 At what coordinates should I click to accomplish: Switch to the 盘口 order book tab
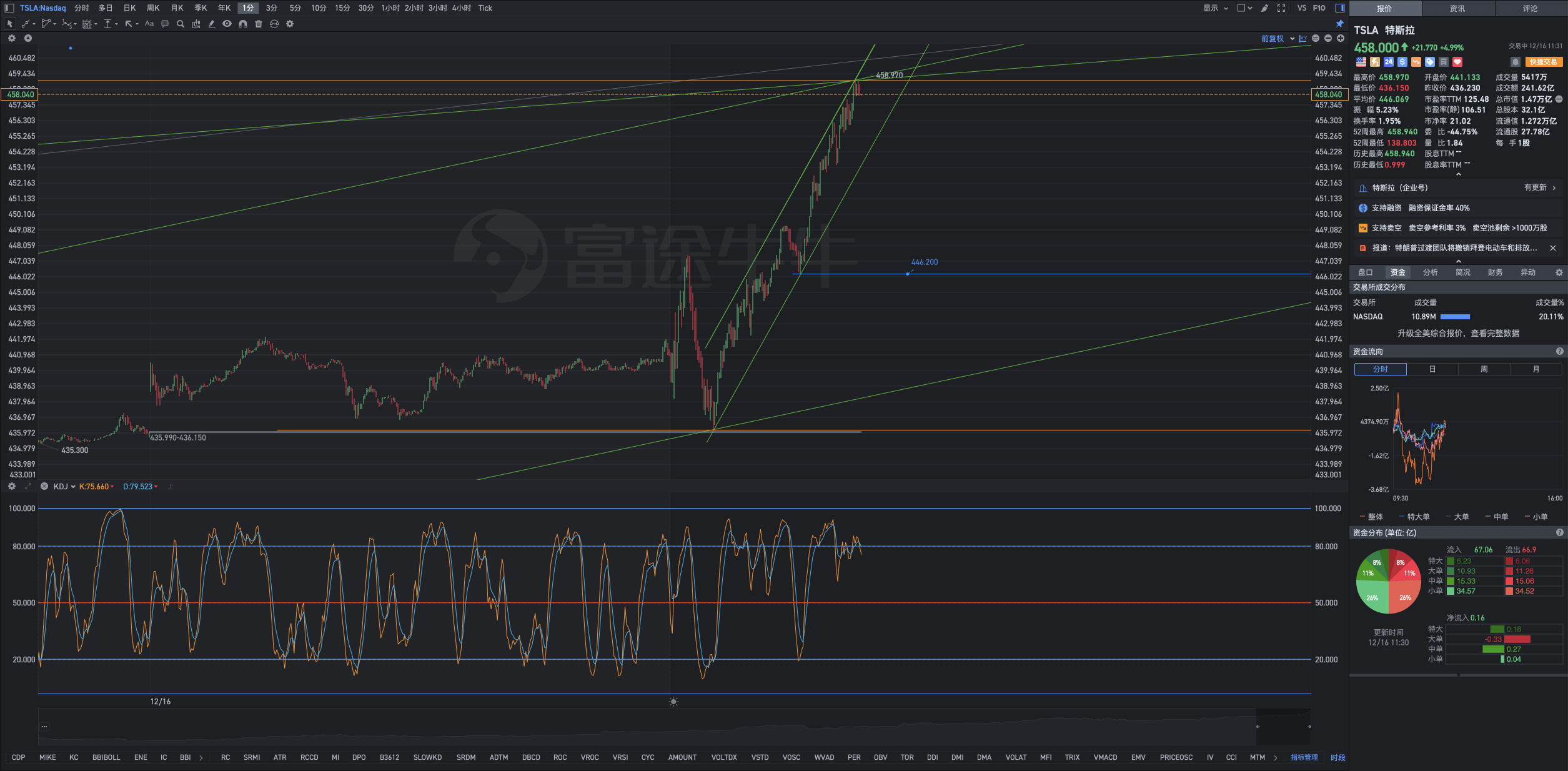(x=1366, y=272)
